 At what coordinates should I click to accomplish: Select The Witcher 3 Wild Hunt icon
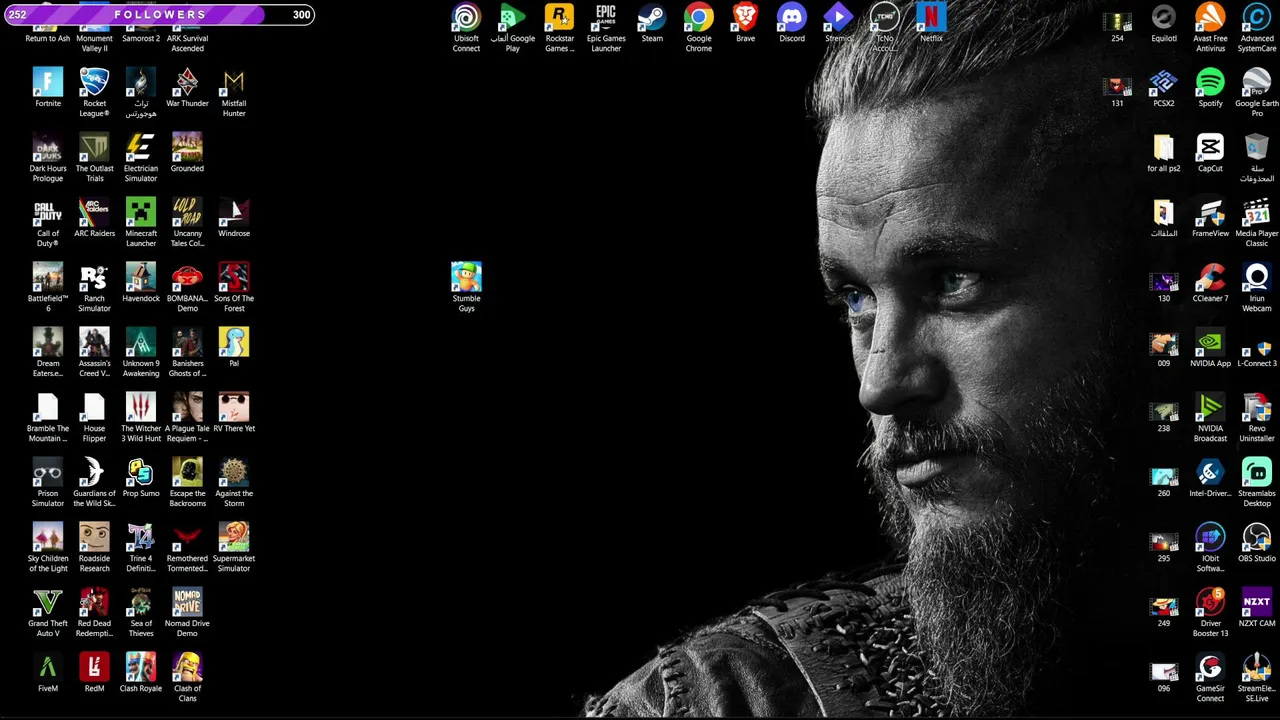point(141,407)
